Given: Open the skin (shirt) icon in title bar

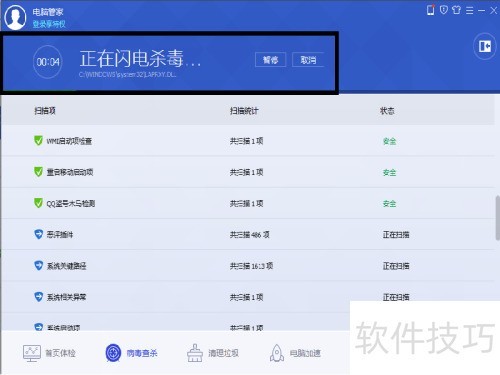Looking at the screenshot, I should 456,10.
